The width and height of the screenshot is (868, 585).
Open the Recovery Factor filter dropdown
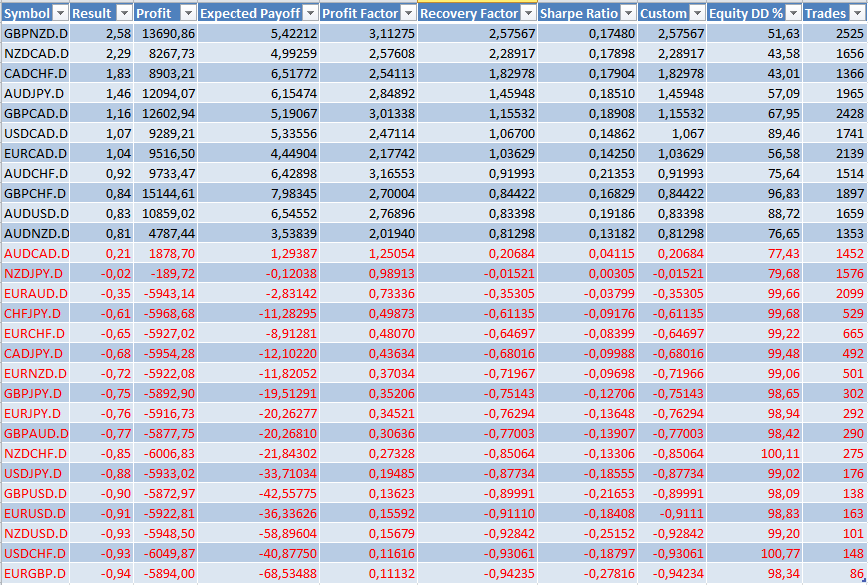tap(529, 13)
